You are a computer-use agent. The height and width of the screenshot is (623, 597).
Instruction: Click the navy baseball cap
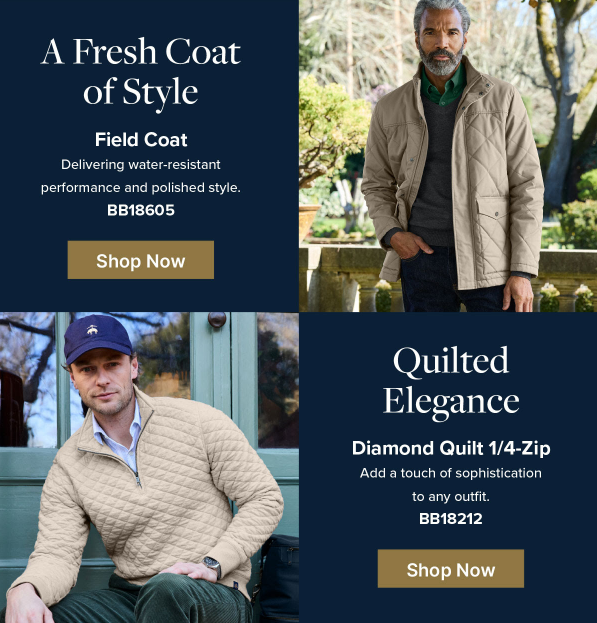click(x=98, y=338)
